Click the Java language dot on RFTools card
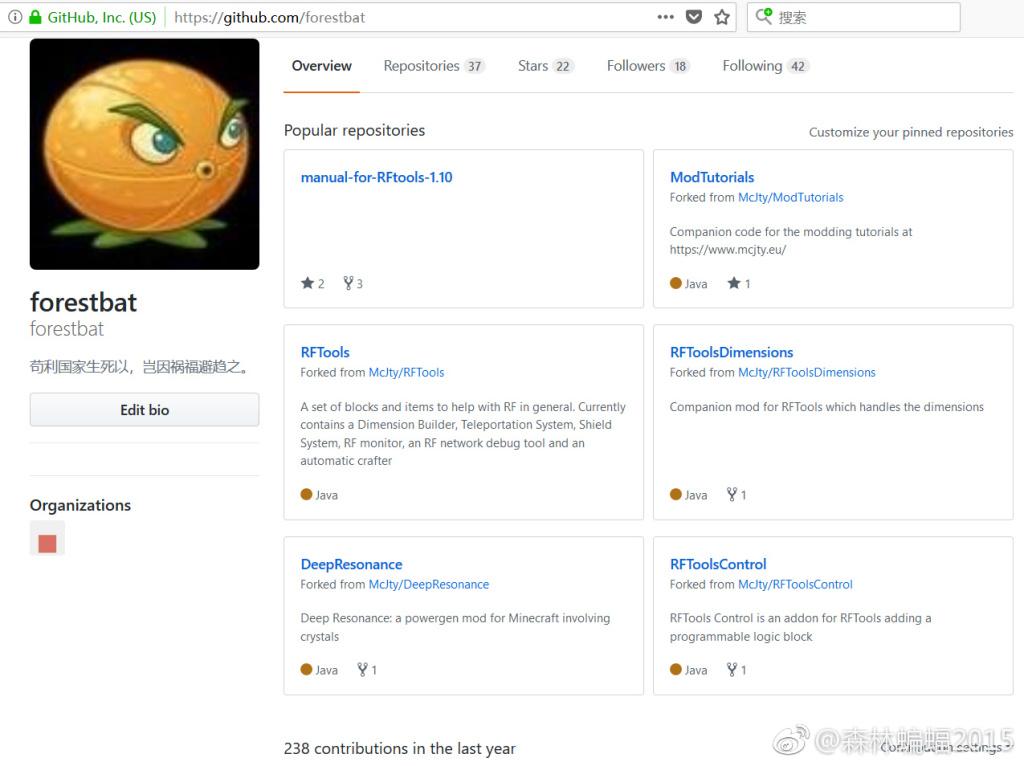 coord(306,494)
